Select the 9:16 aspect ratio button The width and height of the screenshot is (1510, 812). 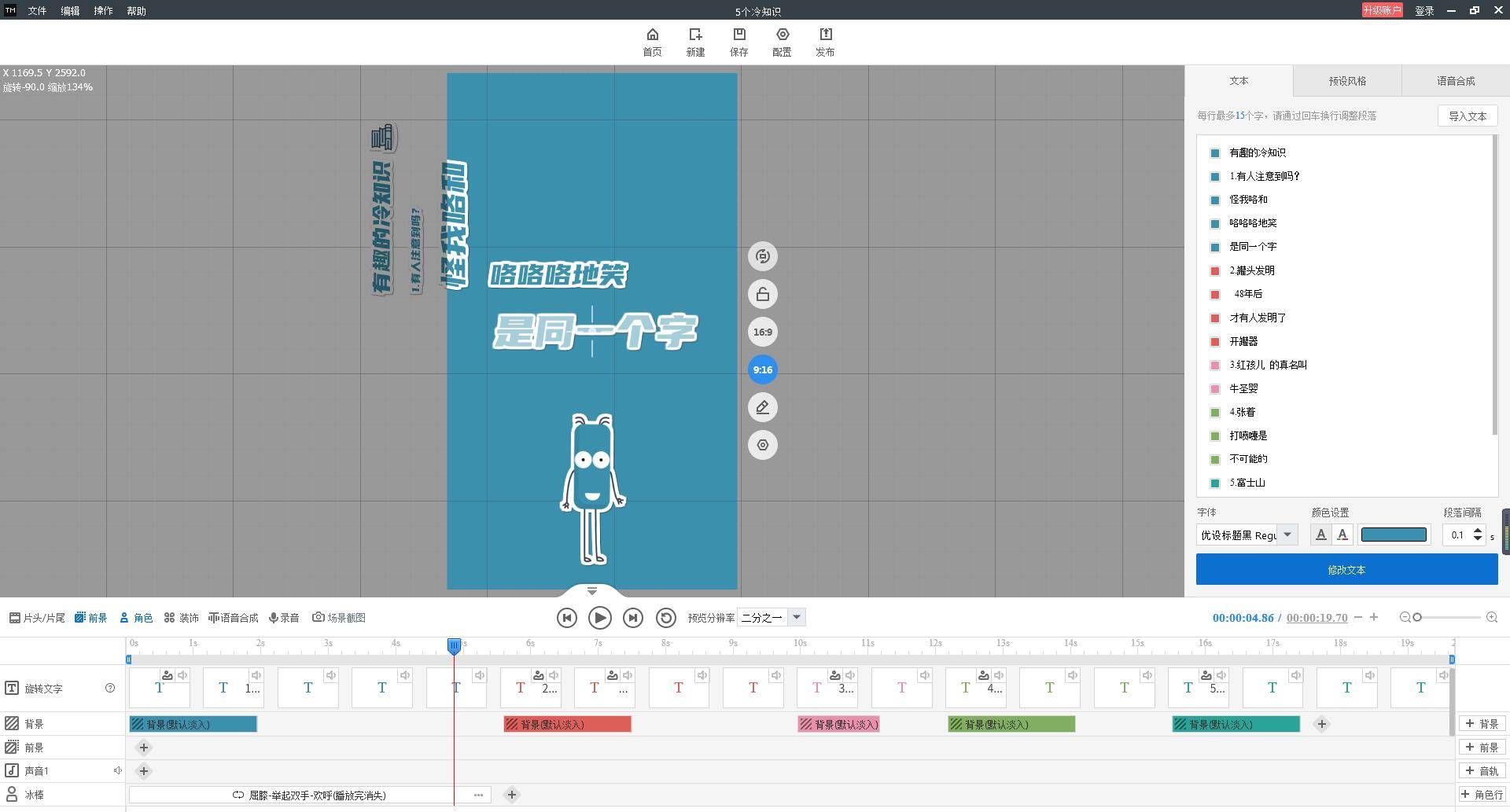pos(762,370)
